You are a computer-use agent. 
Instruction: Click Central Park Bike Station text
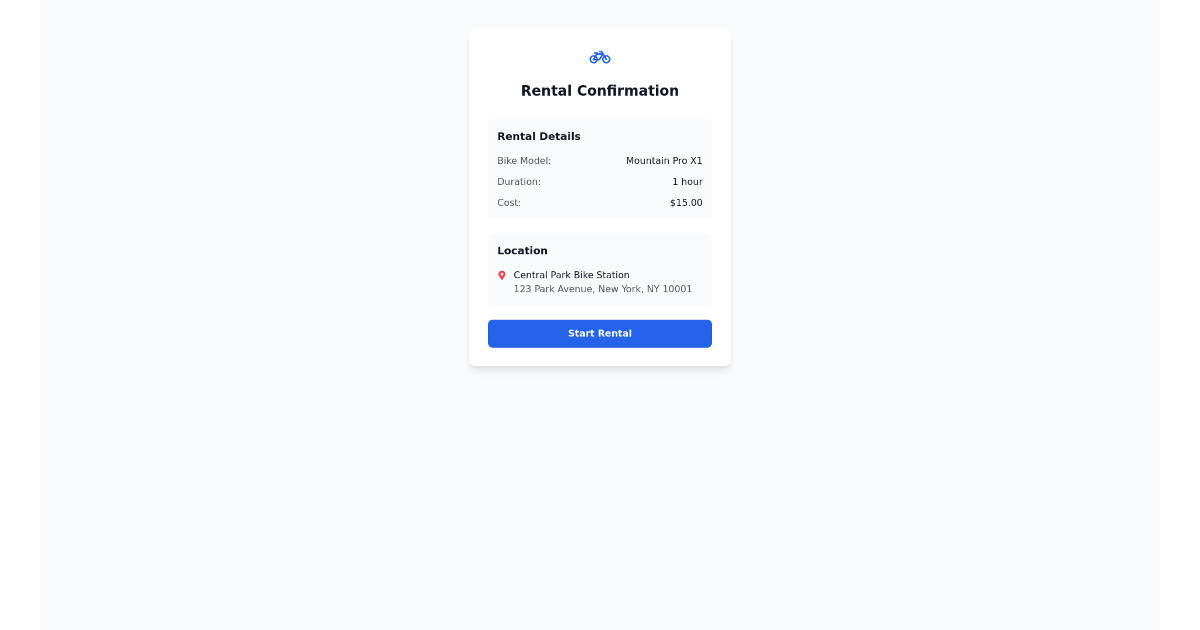pyautogui.click(x=571, y=274)
